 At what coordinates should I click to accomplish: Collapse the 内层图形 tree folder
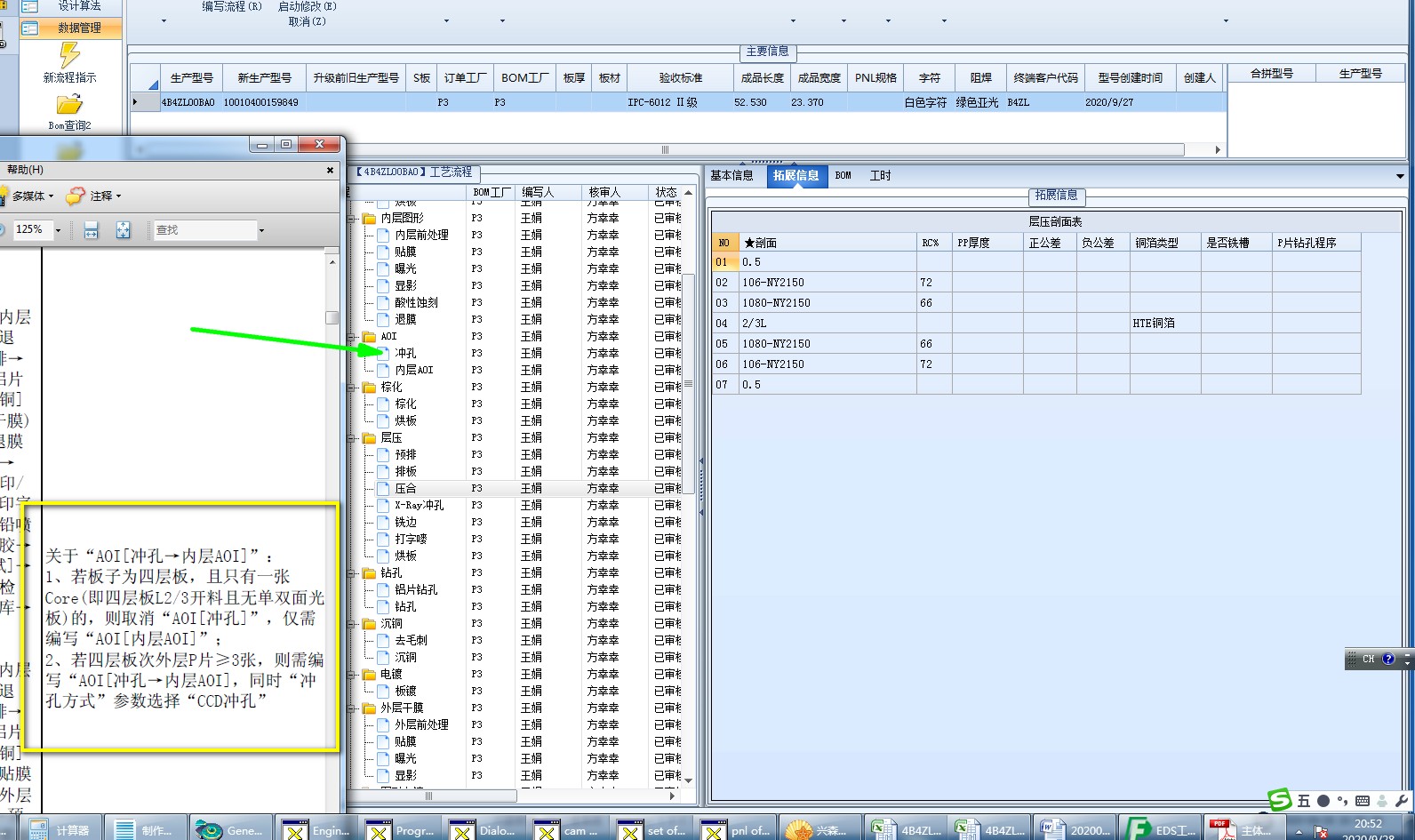[x=354, y=218]
